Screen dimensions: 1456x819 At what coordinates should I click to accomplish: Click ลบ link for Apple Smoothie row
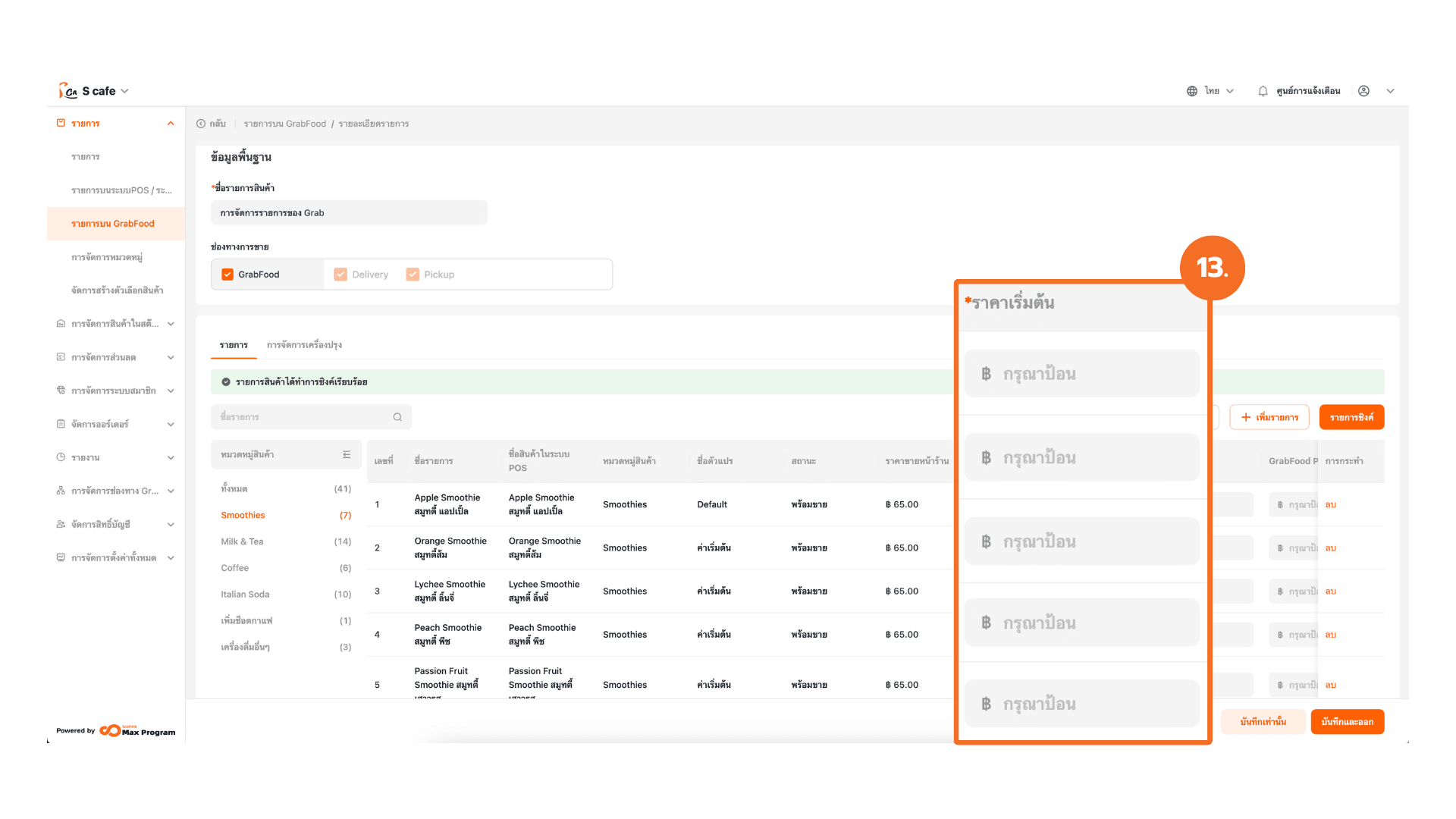click(x=1330, y=504)
